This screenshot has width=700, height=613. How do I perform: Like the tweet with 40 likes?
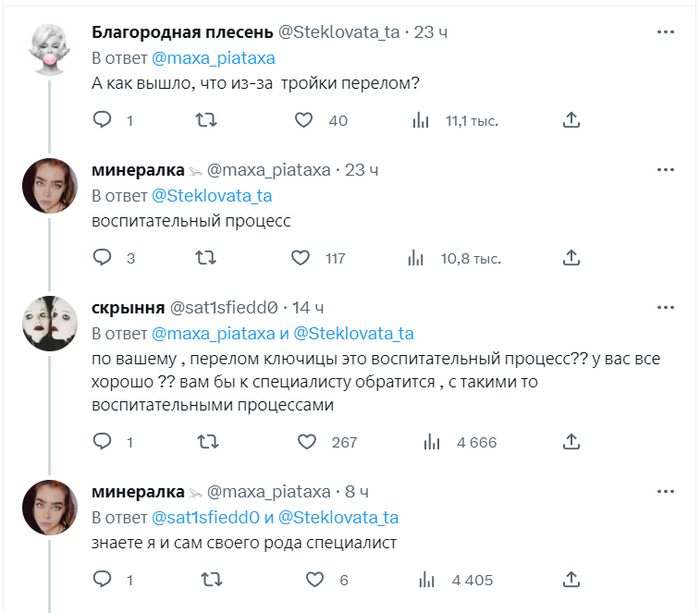pos(306,120)
